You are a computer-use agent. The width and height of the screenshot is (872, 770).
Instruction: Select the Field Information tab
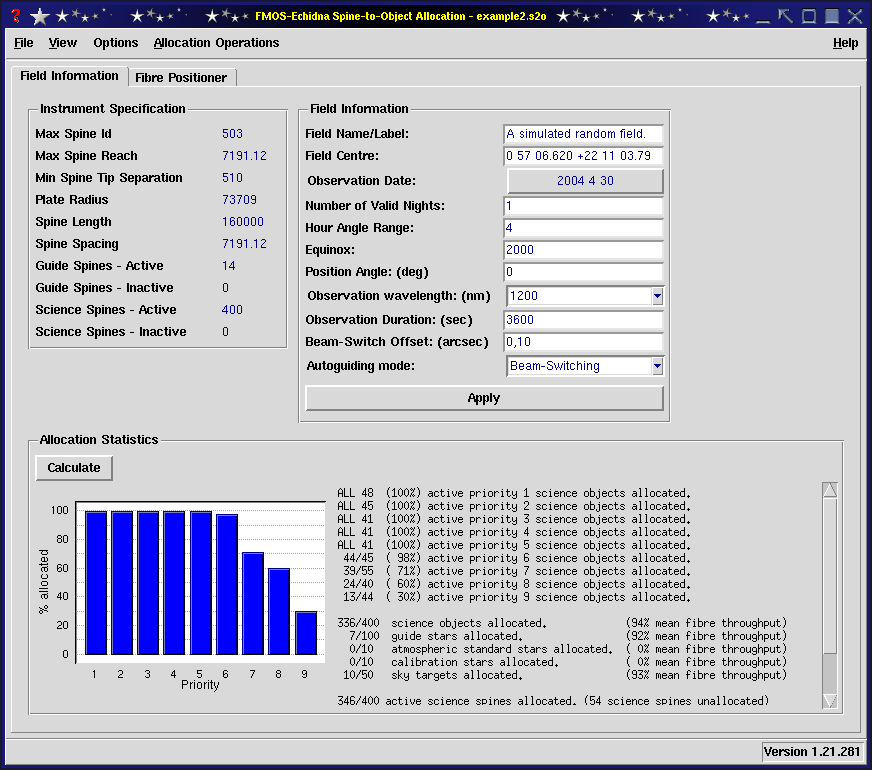pyautogui.click(x=70, y=76)
